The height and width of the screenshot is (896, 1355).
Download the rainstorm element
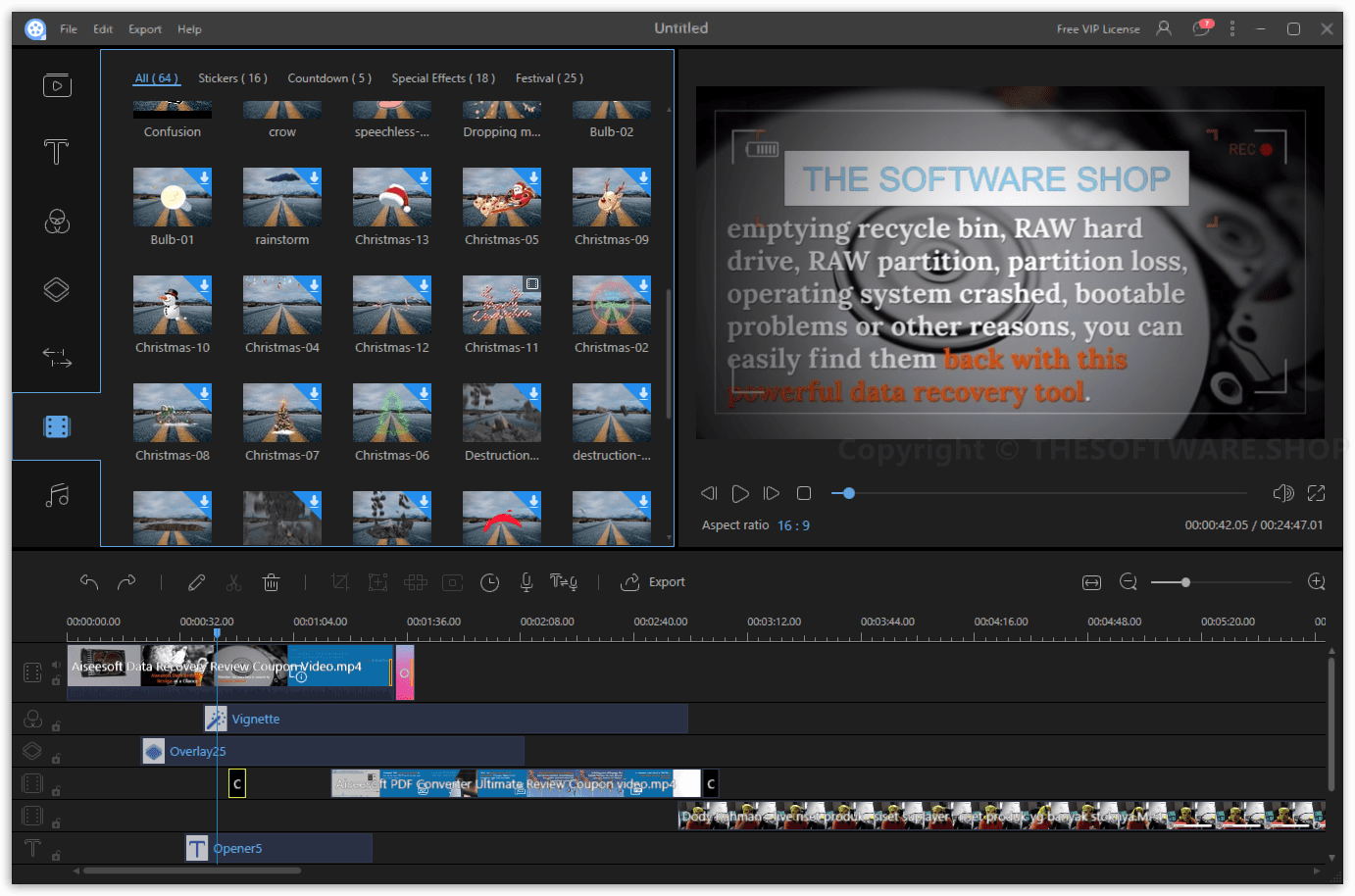tap(314, 177)
